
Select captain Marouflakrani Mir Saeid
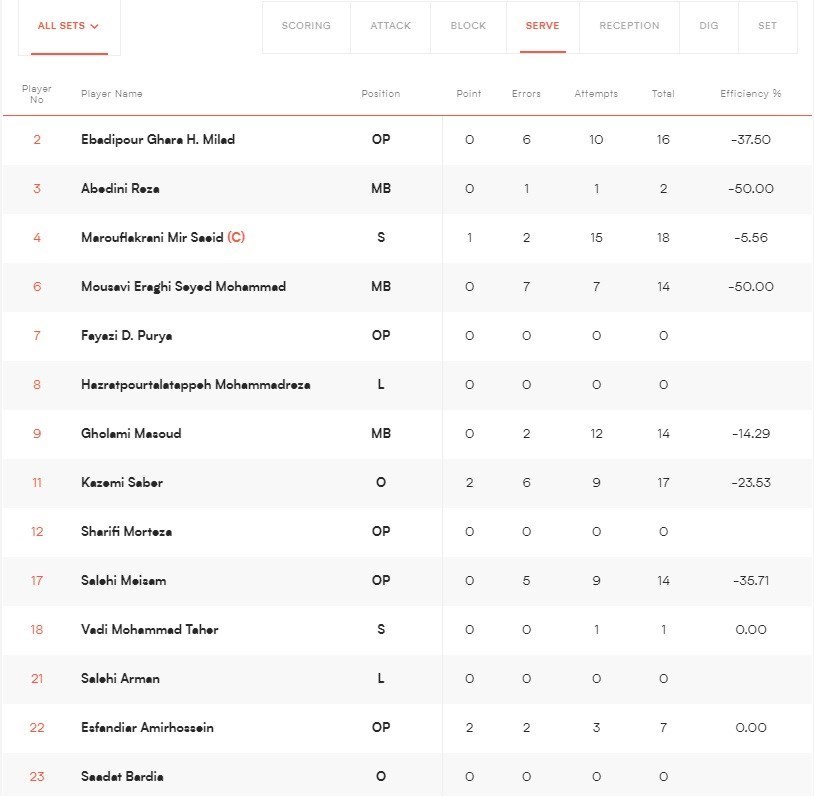point(152,238)
